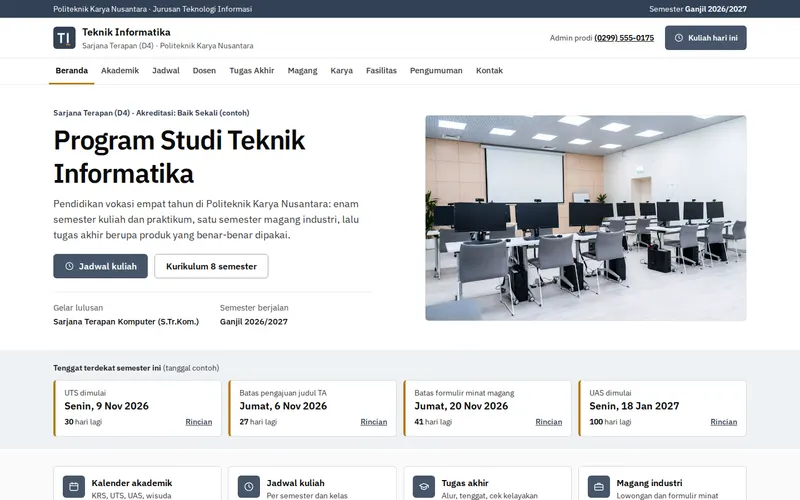Open Rincian link for UTS dimulai
Screen dimensions: 800x500
198,422
